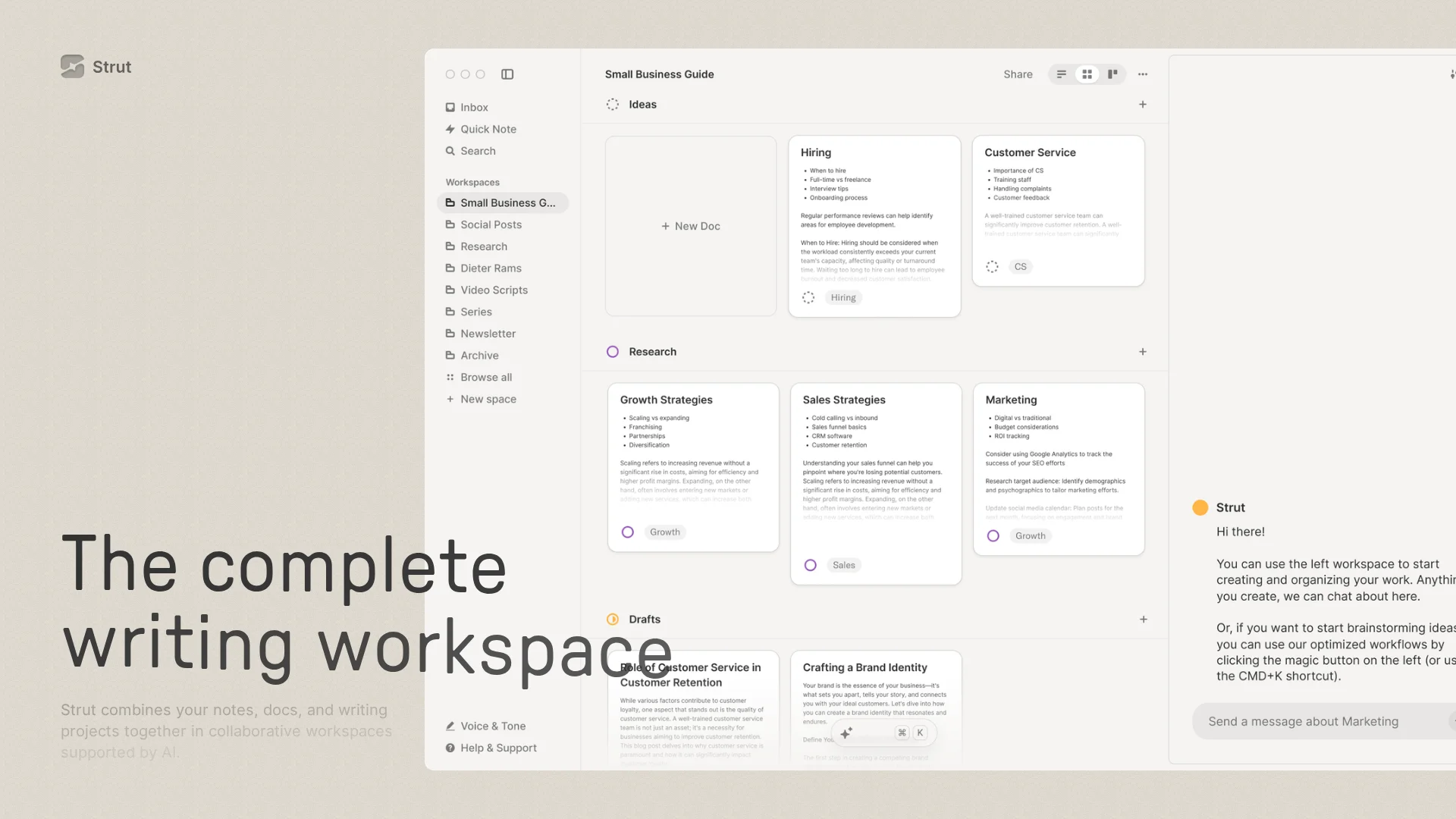
Task: Click the magic sparkle button
Action: click(x=846, y=733)
